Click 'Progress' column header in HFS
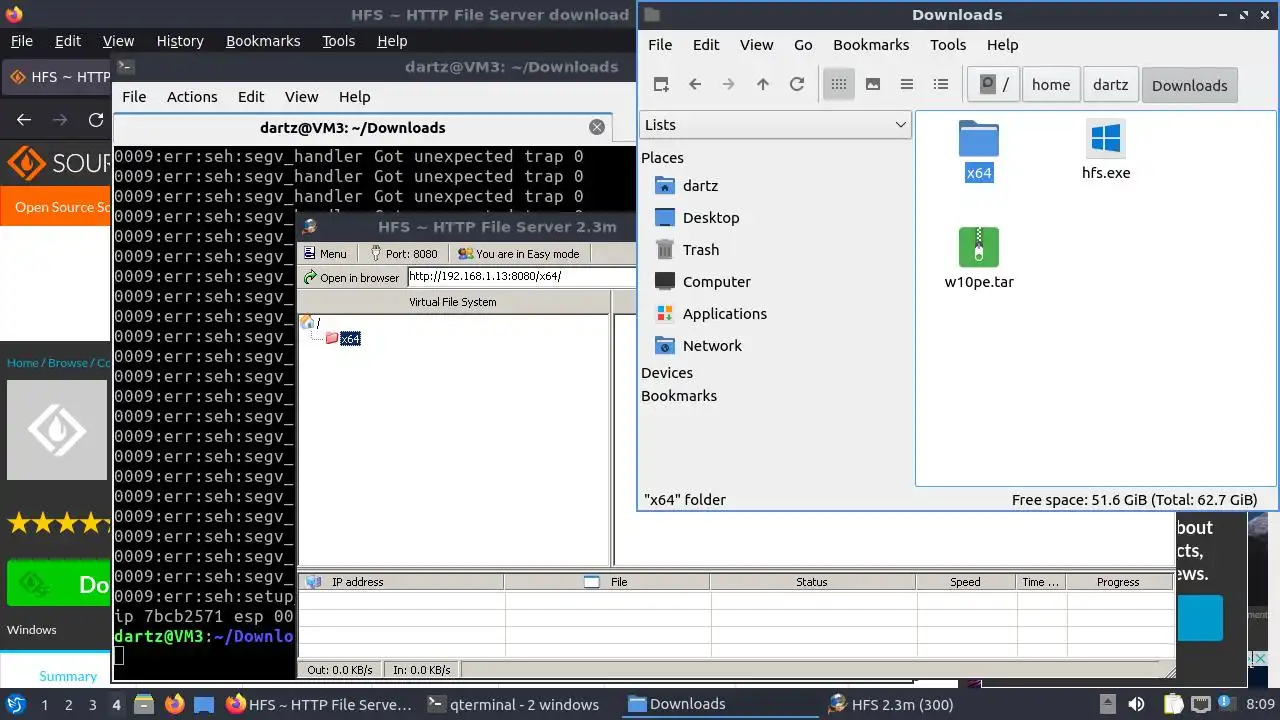Image resolution: width=1280 pixels, height=720 pixels. coord(1118,582)
